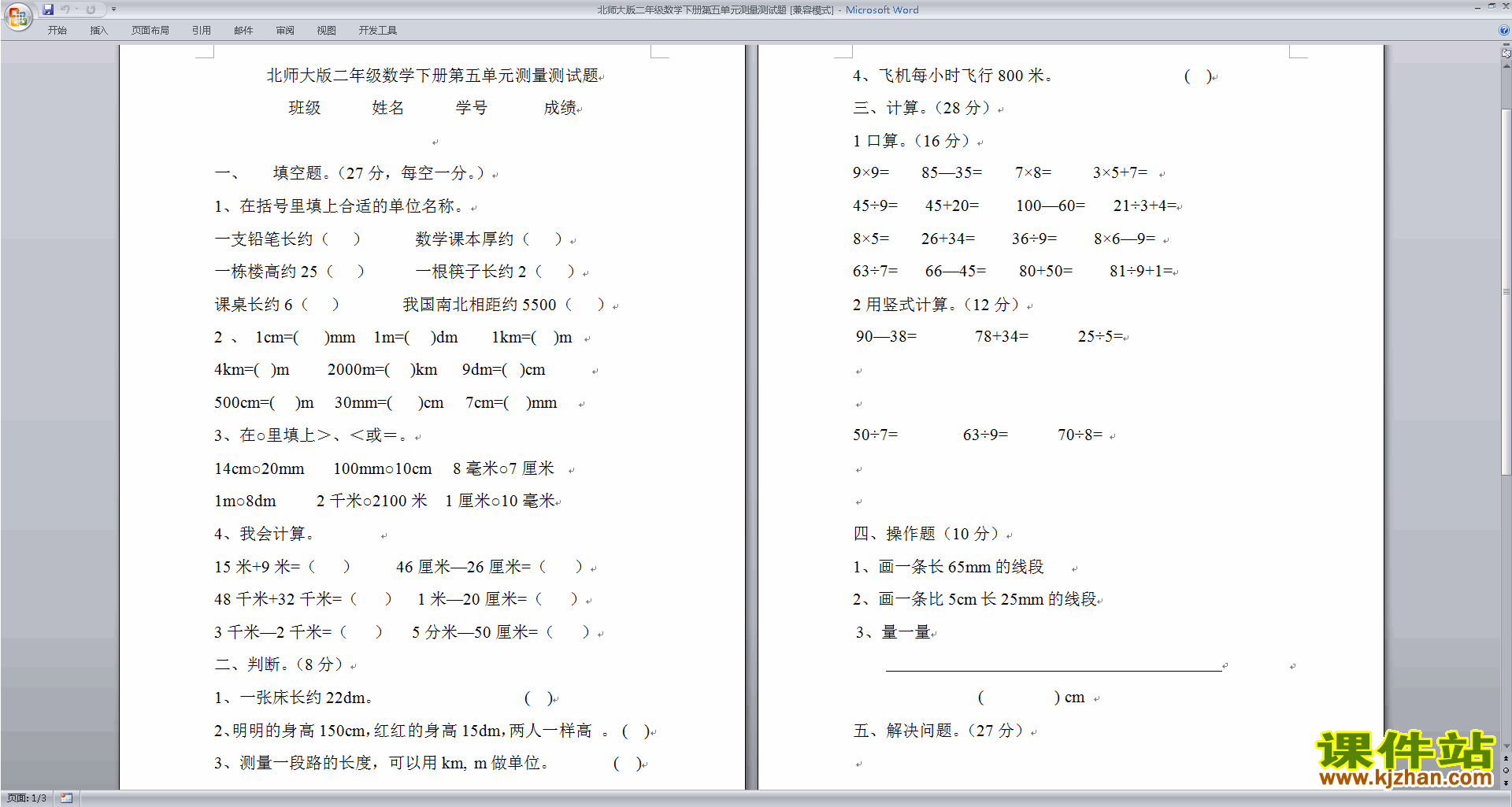Viewport: 1512px width, 807px height.
Task: Click the expression 100—60=
Action: tap(1051, 206)
